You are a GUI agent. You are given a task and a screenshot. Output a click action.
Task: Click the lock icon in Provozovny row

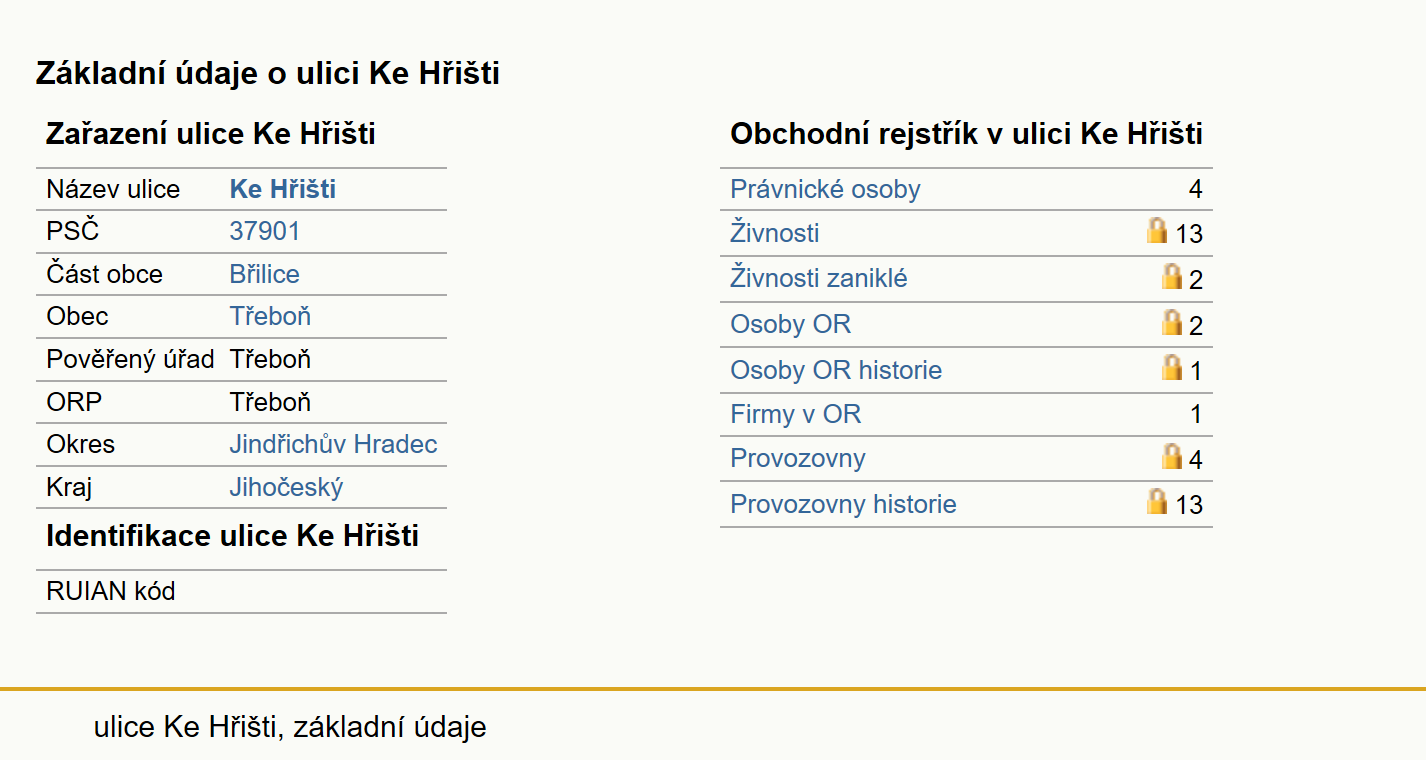pos(1172,457)
